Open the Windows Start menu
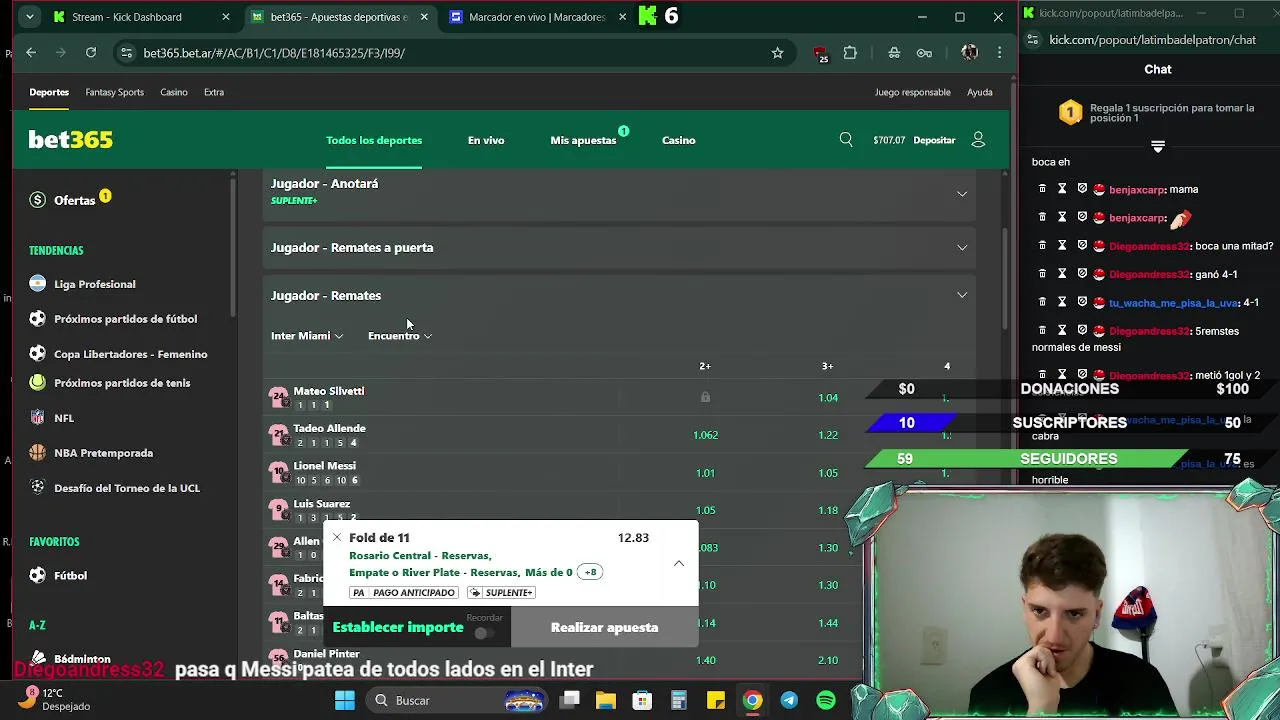The height and width of the screenshot is (720, 1280). point(345,700)
